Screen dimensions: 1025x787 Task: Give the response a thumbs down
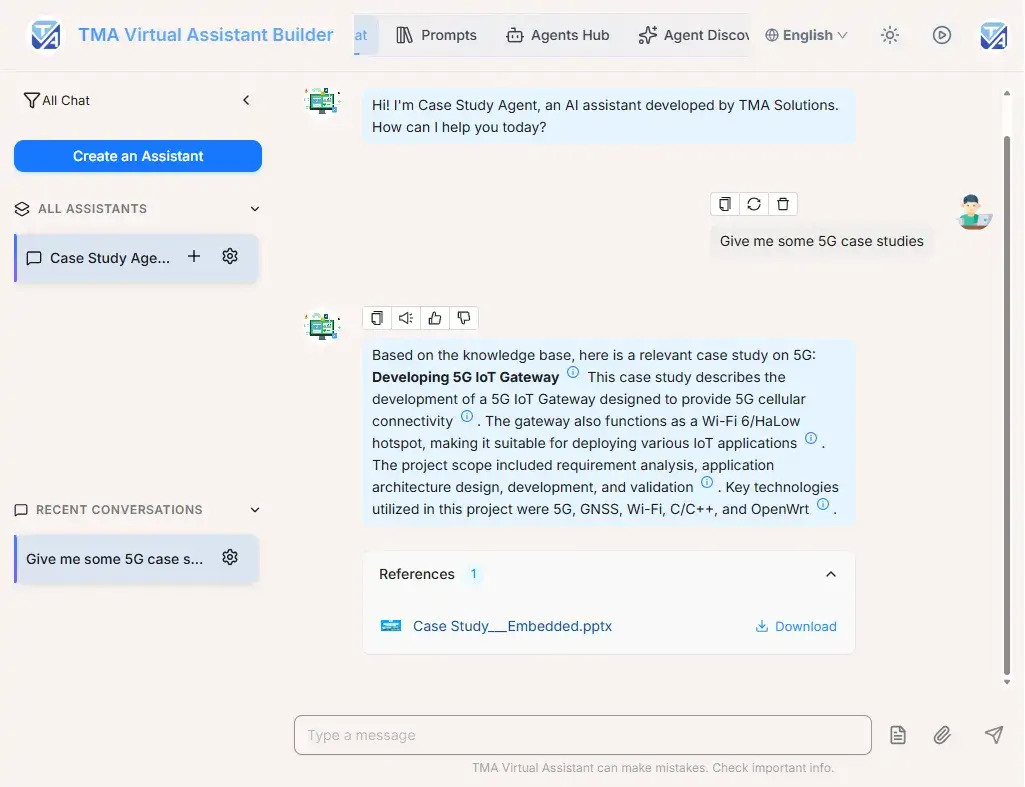click(464, 317)
